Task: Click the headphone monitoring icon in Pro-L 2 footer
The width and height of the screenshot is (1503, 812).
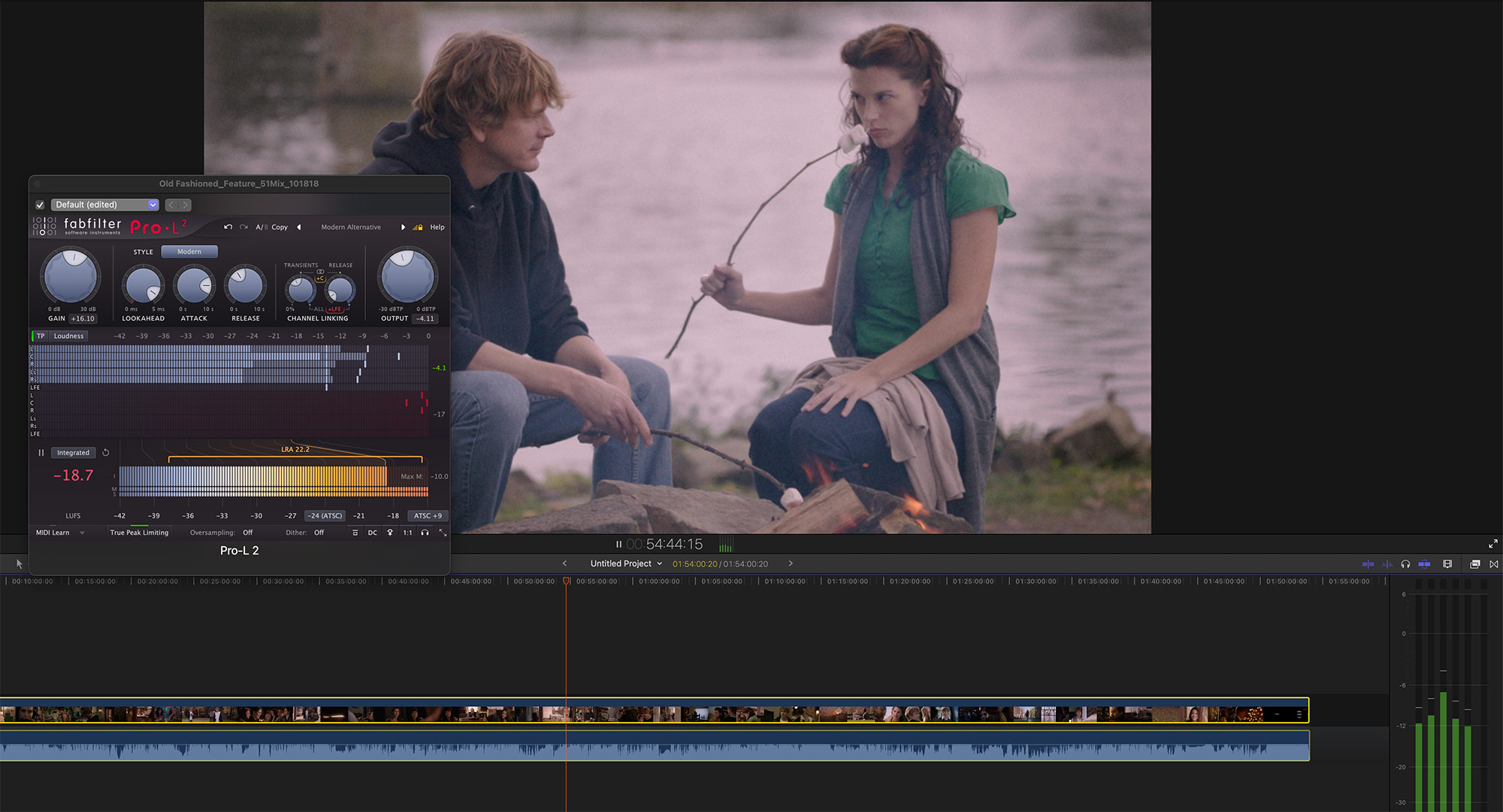Action: point(425,532)
